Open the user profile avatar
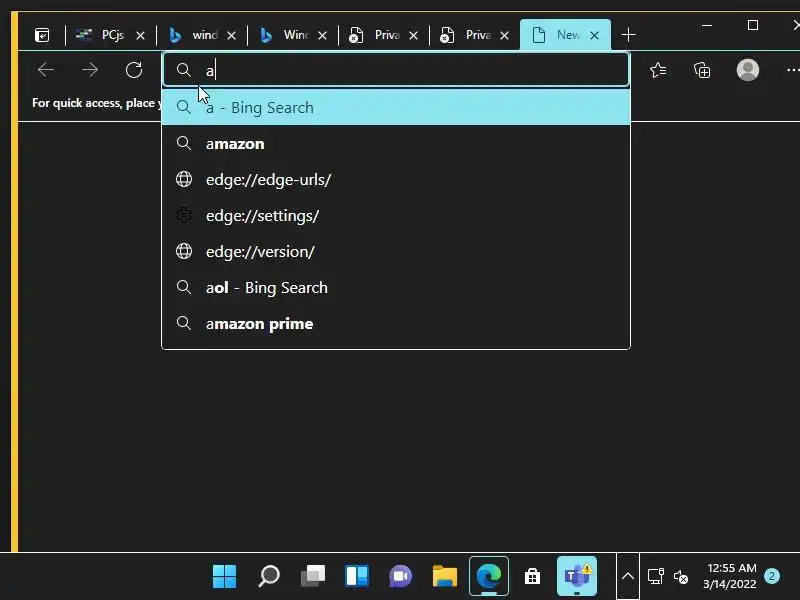Viewport: 800px width, 600px height. click(x=747, y=70)
